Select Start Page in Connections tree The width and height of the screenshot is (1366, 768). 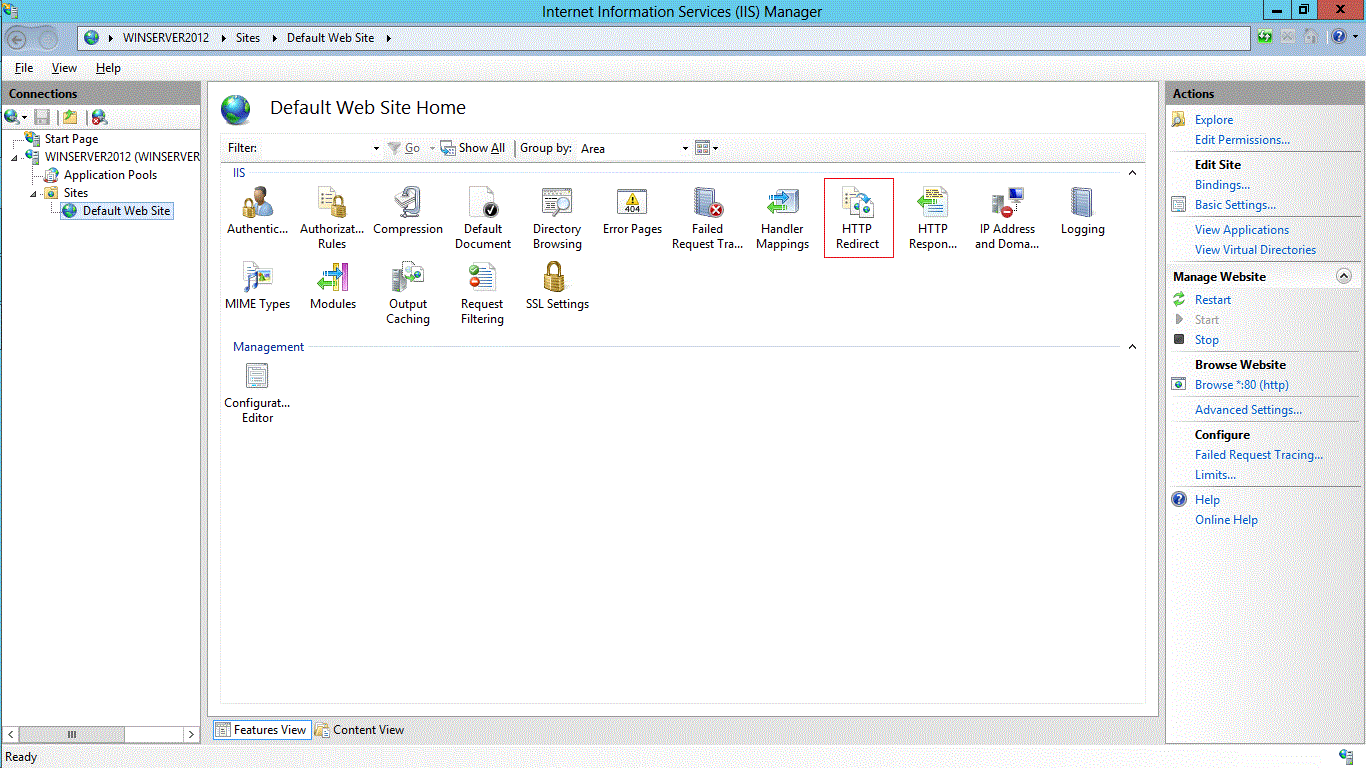(x=71, y=139)
